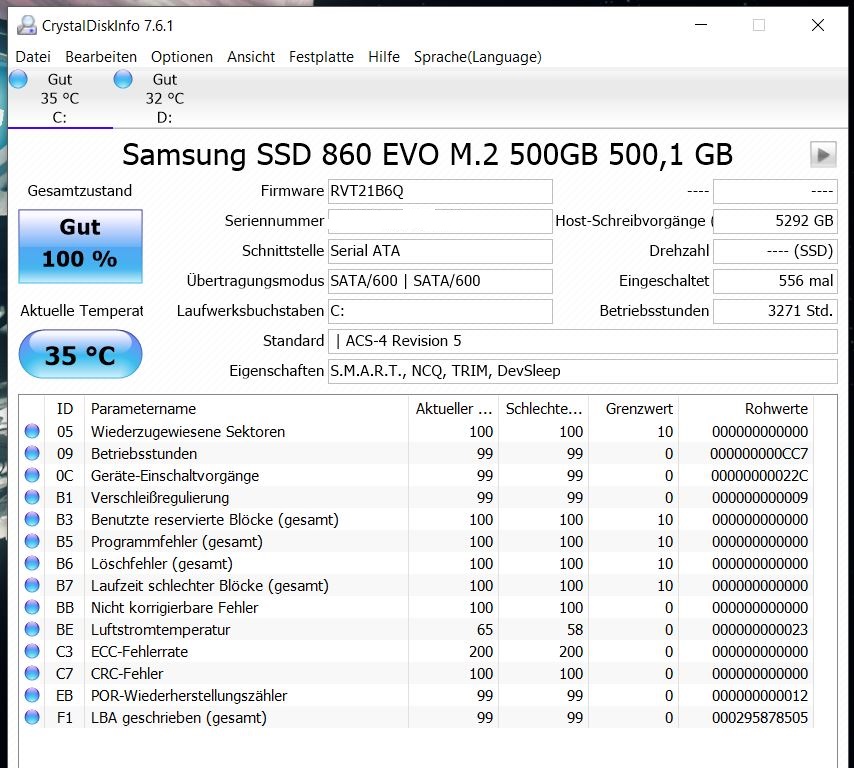Click status orb for Programmfehler row
This screenshot has height=768, width=854.
pyautogui.click(x=32, y=541)
